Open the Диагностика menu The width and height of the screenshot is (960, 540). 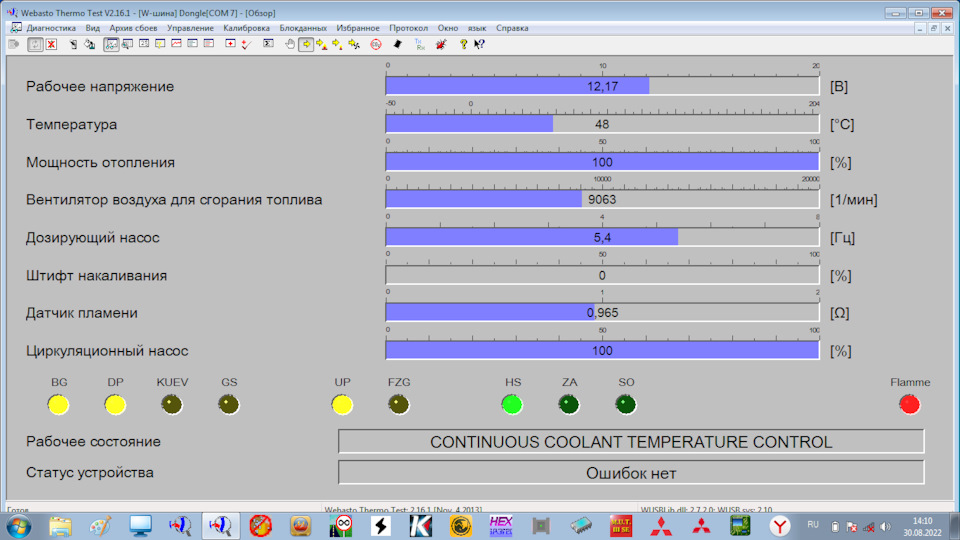51,28
